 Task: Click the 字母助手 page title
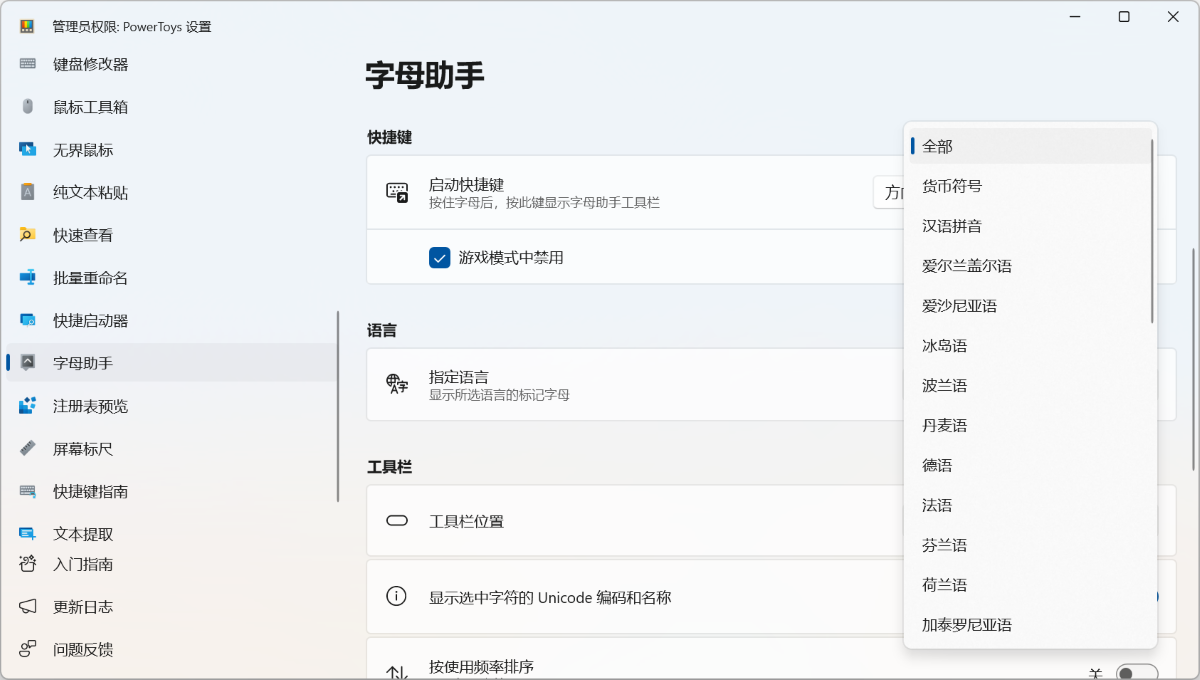click(x=426, y=75)
